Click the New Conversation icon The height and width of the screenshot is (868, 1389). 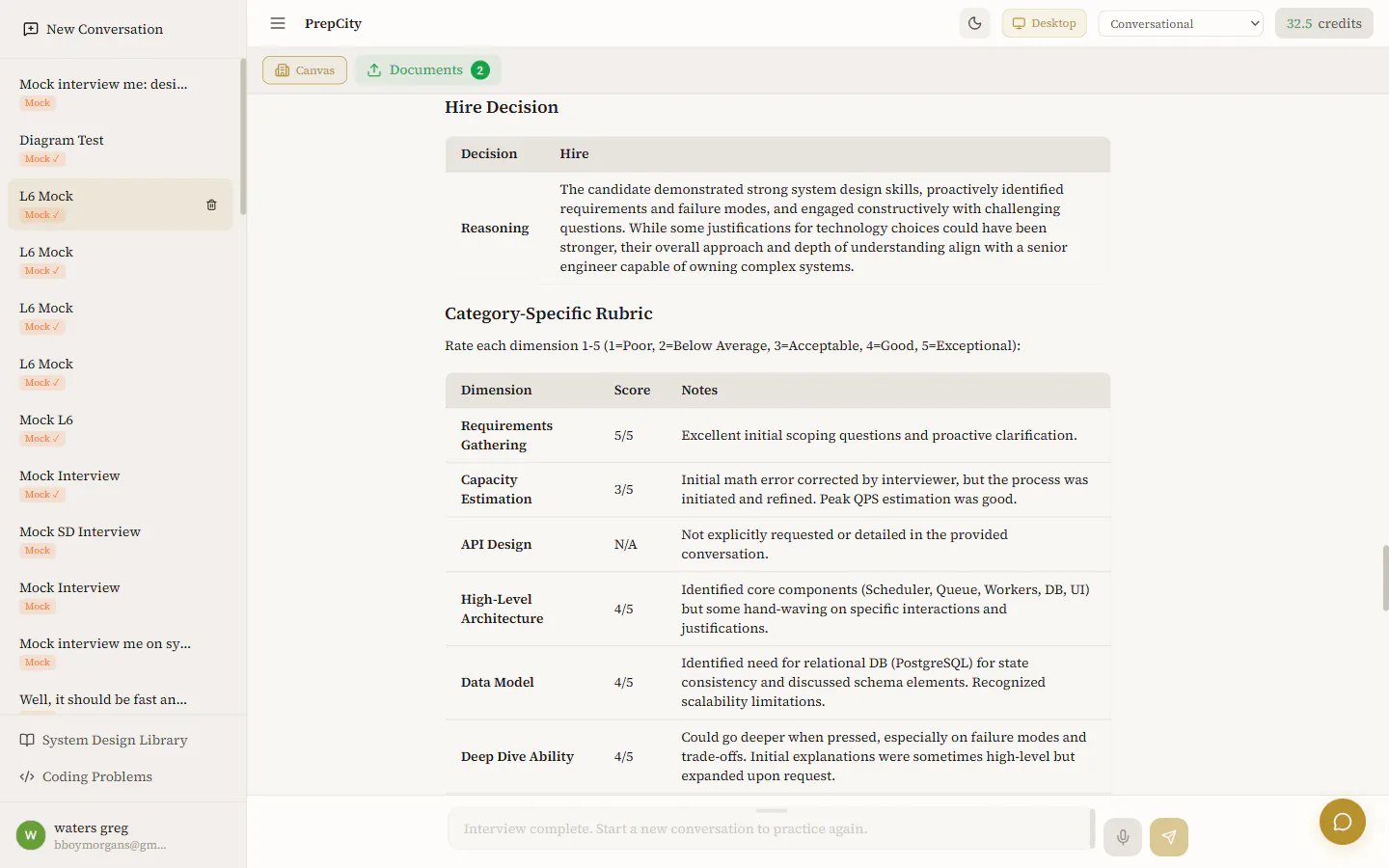click(31, 29)
